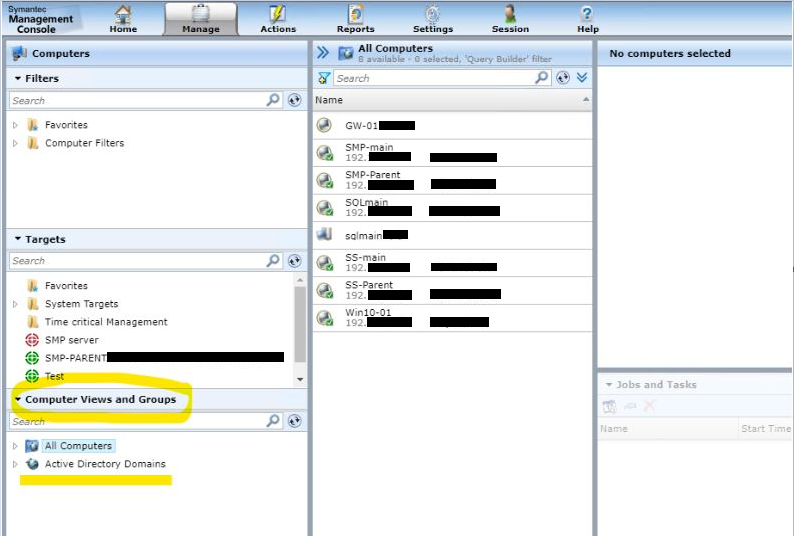Select computer SMP-Parent in list

(452, 180)
